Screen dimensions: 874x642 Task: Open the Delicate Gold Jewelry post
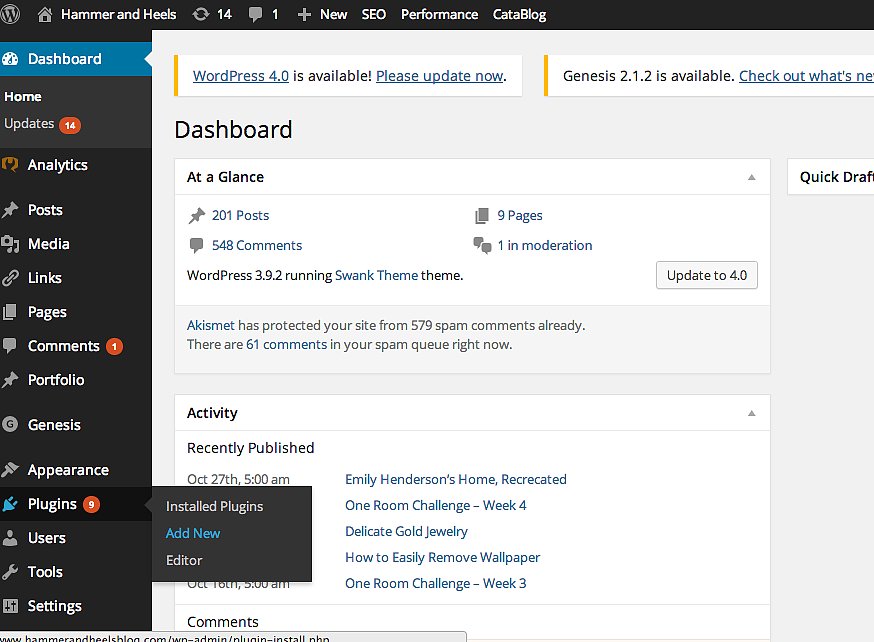[x=406, y=532]
